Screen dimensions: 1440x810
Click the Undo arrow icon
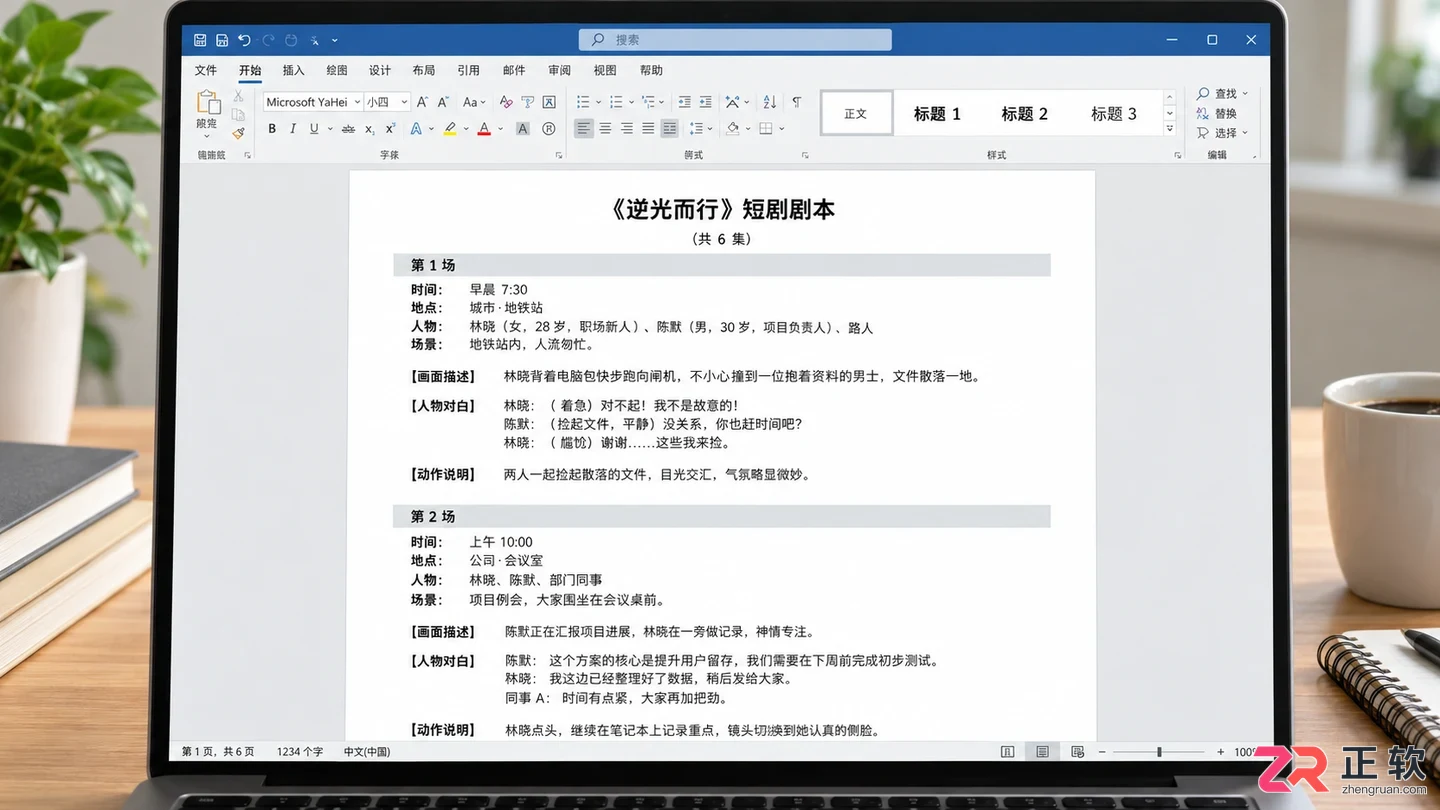[244, 40]
